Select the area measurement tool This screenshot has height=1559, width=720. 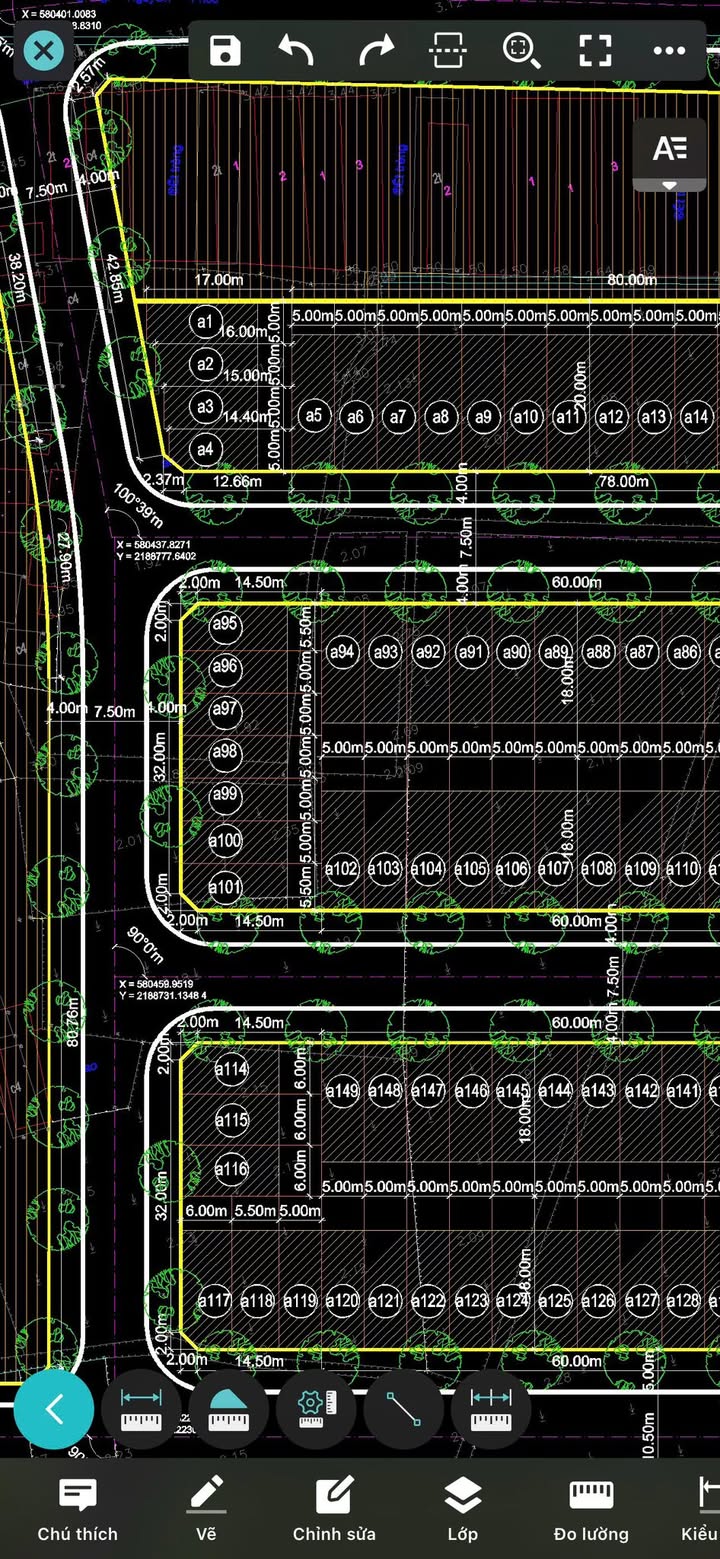(228, 1409)
